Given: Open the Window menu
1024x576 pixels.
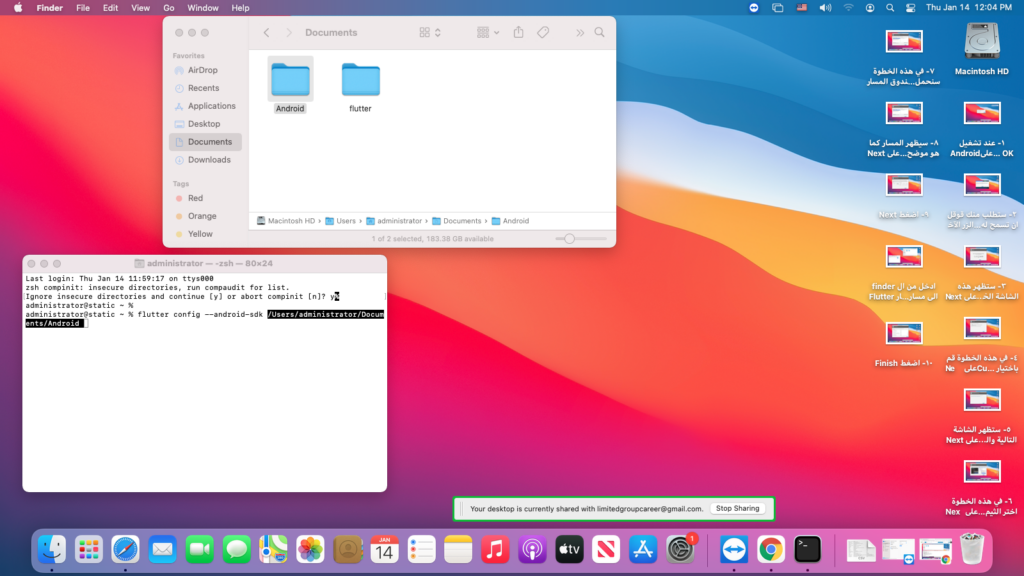Looking at the screenshot, I should [202, 8].
